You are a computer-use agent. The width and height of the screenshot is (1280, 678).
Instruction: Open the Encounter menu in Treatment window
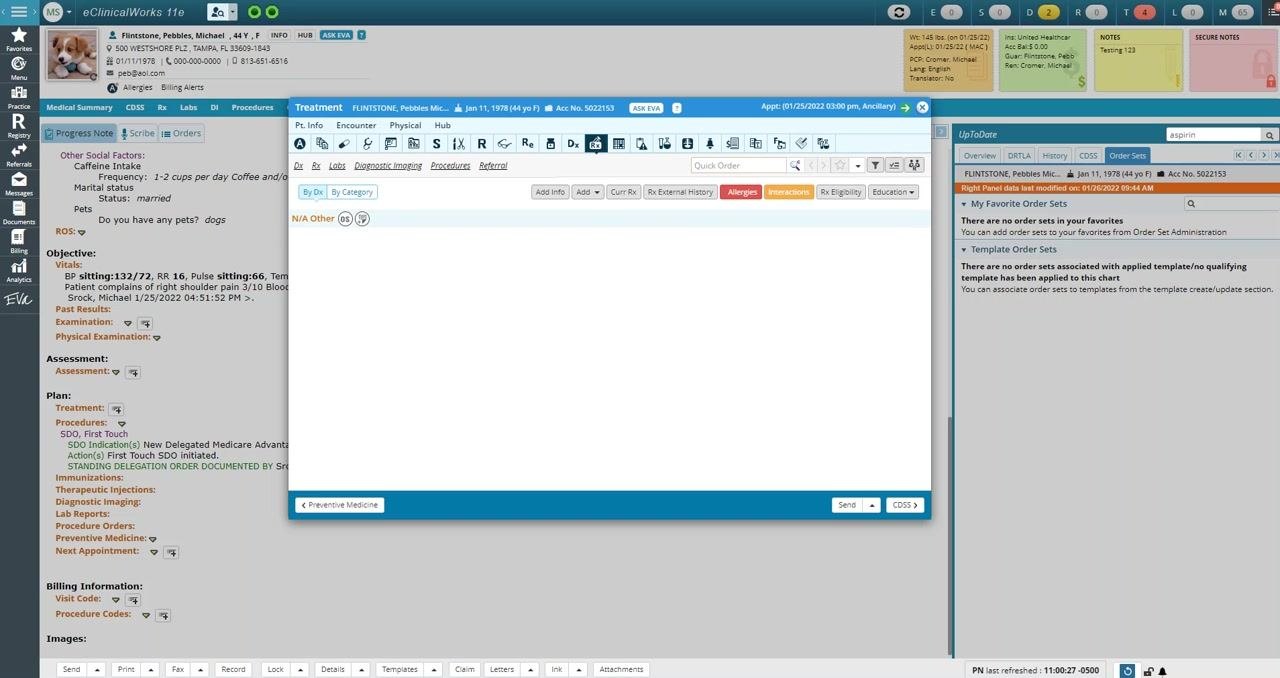[x=356, y=125]
